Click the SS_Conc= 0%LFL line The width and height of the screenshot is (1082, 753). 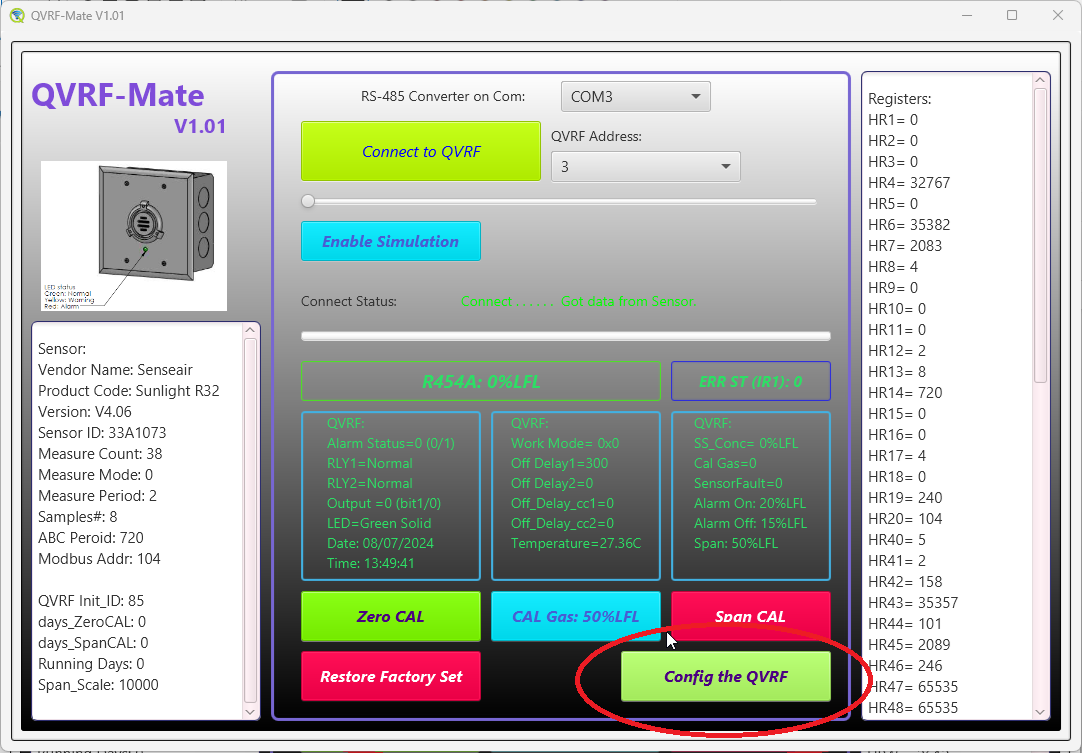point(746,443)
